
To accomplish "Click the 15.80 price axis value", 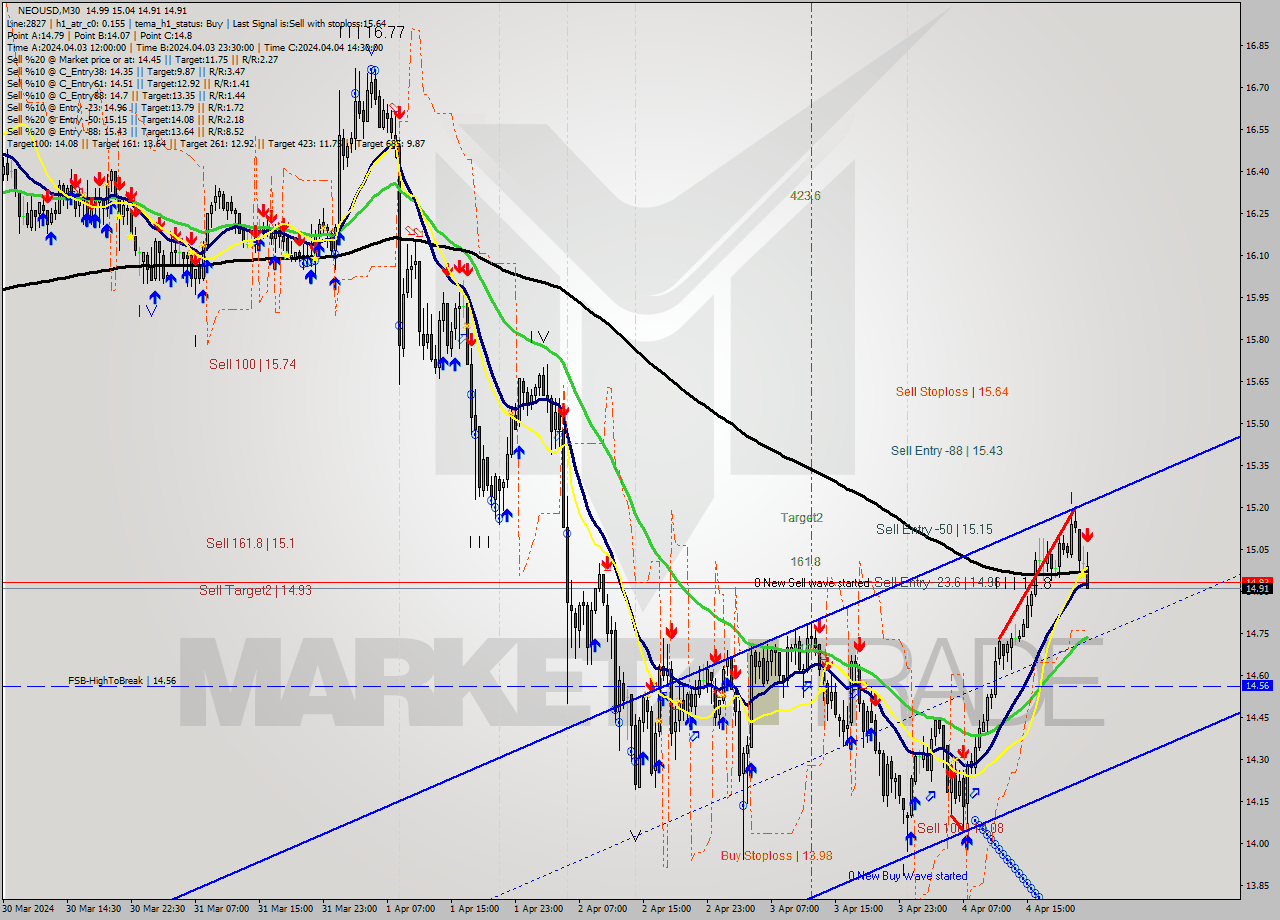I will point(1257,340).
